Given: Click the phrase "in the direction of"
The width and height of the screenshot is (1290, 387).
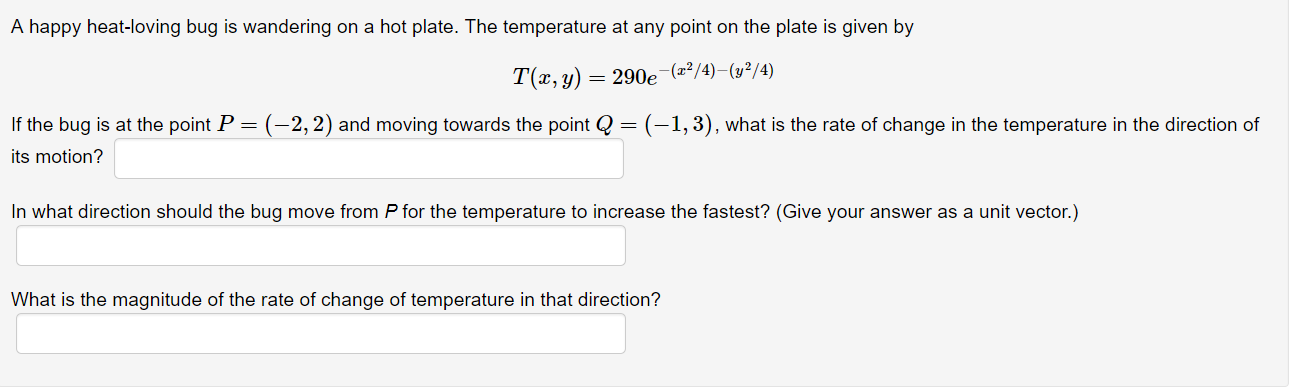Looking at the screenshot, I should [x=1187, y=125].
